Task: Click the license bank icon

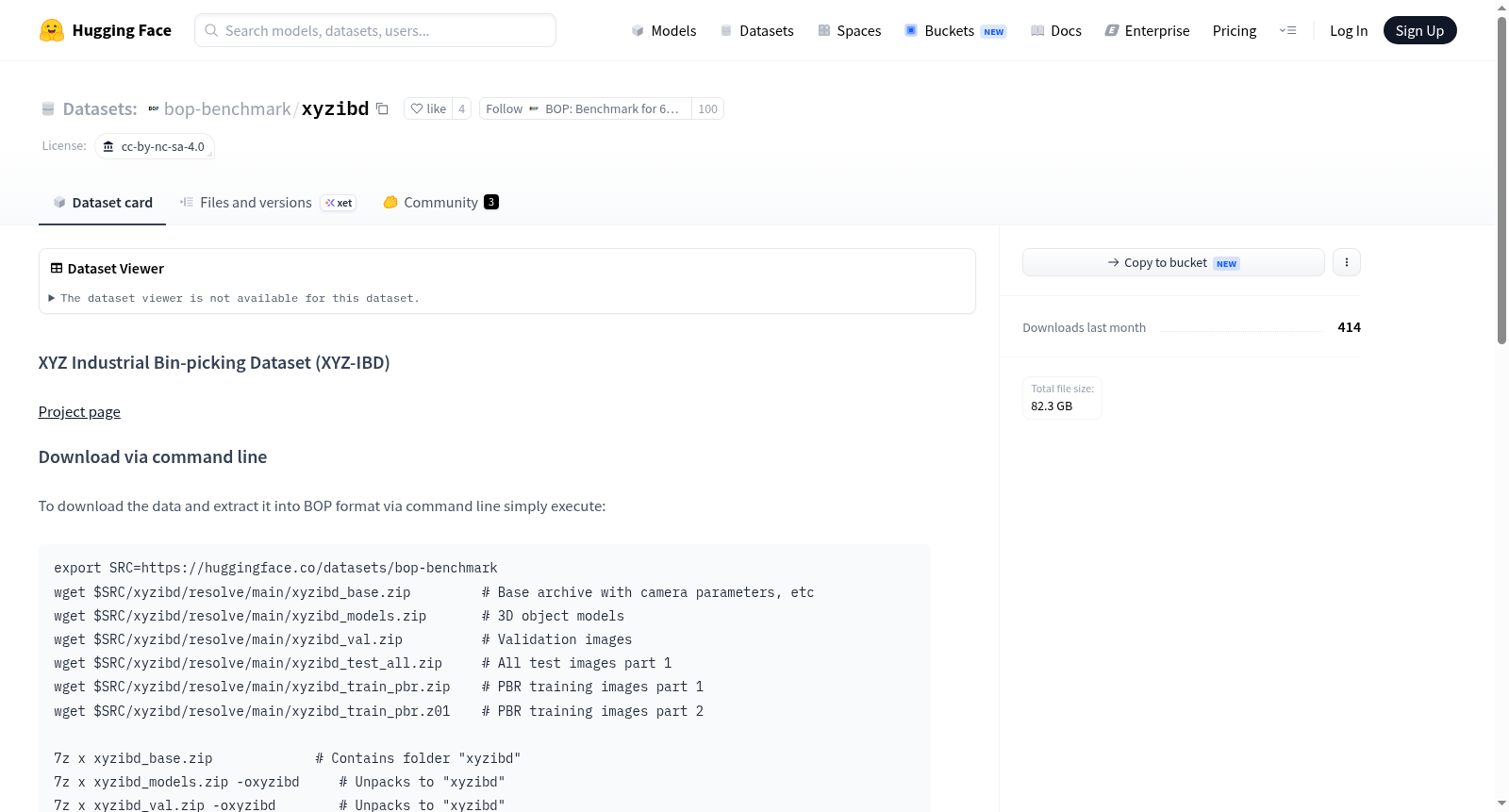Action: point(108,146)
